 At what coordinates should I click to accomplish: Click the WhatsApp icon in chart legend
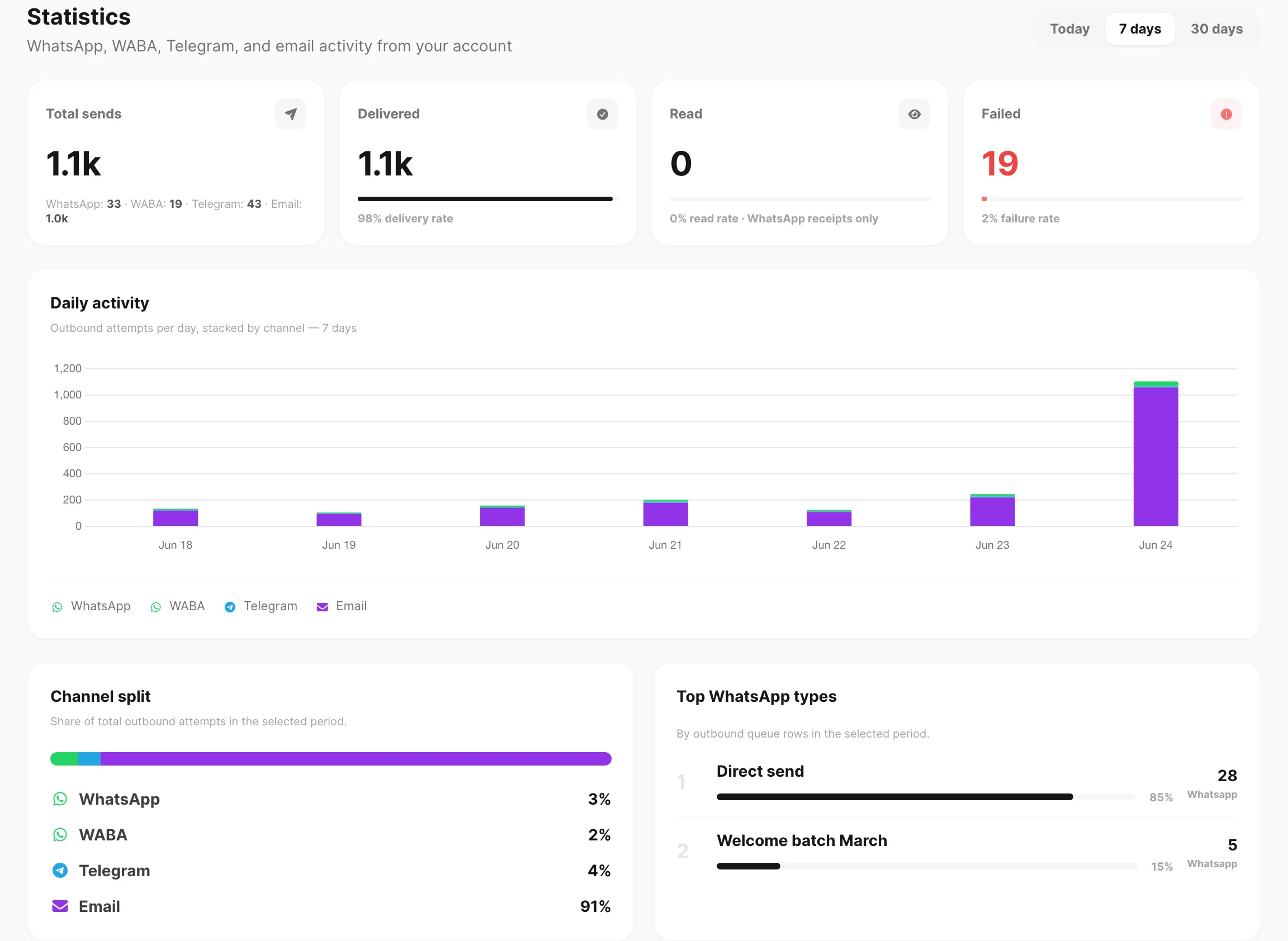(x=57, y=607)
